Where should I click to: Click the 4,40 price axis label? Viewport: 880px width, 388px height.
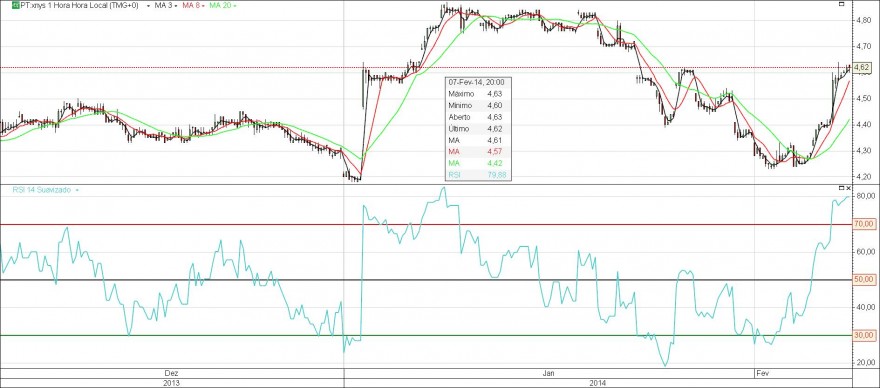[863, 124]
